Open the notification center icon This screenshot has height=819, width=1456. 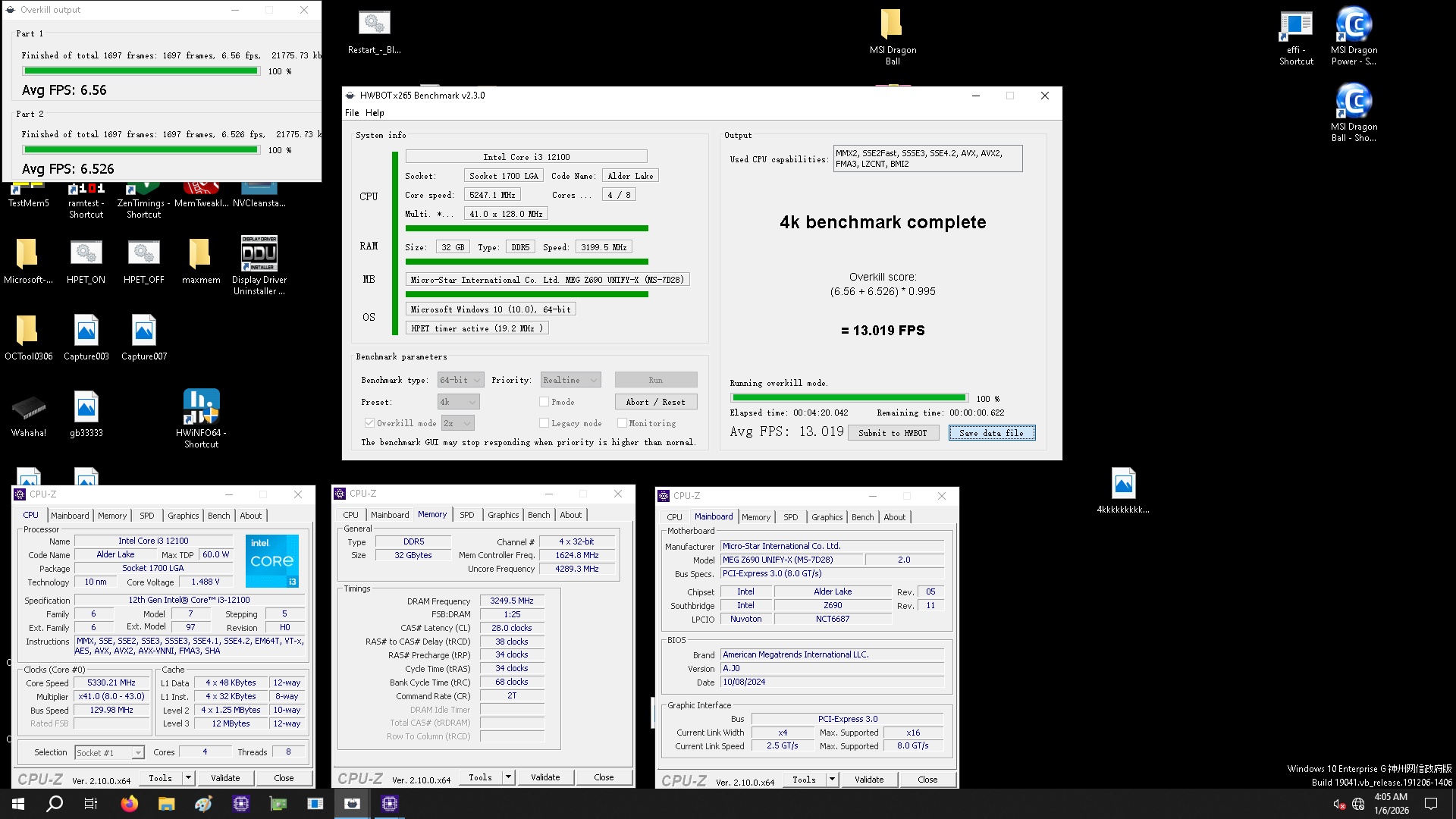tap(1431, 804)
